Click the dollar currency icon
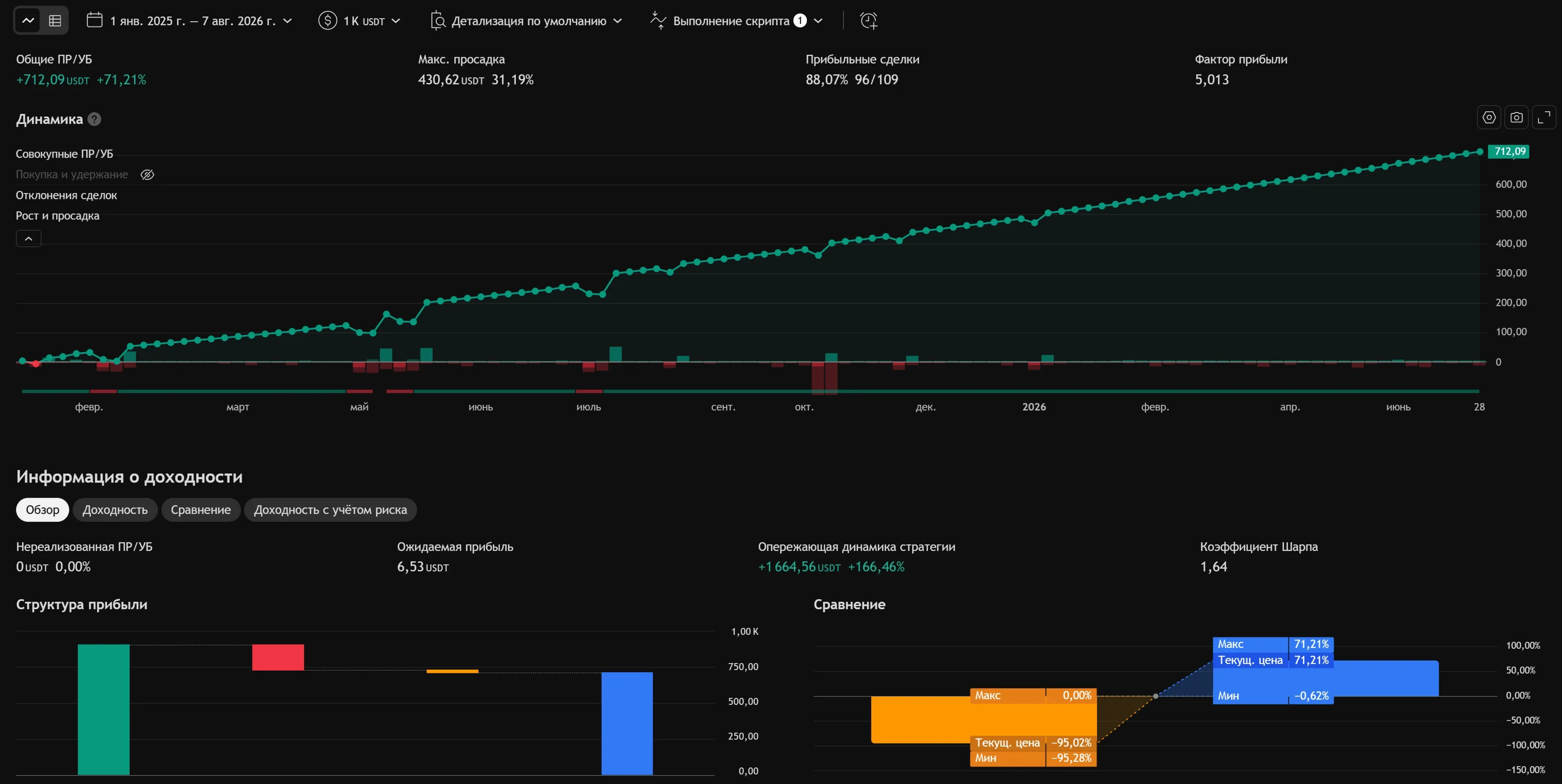Screen dimensions: 1562x784 click(x=328, y=20)
